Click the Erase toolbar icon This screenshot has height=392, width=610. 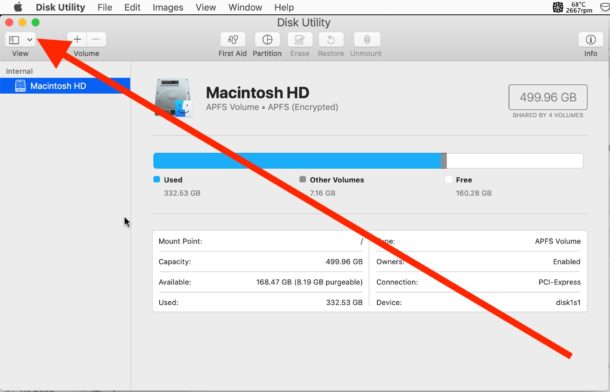(x=300, y=39)
